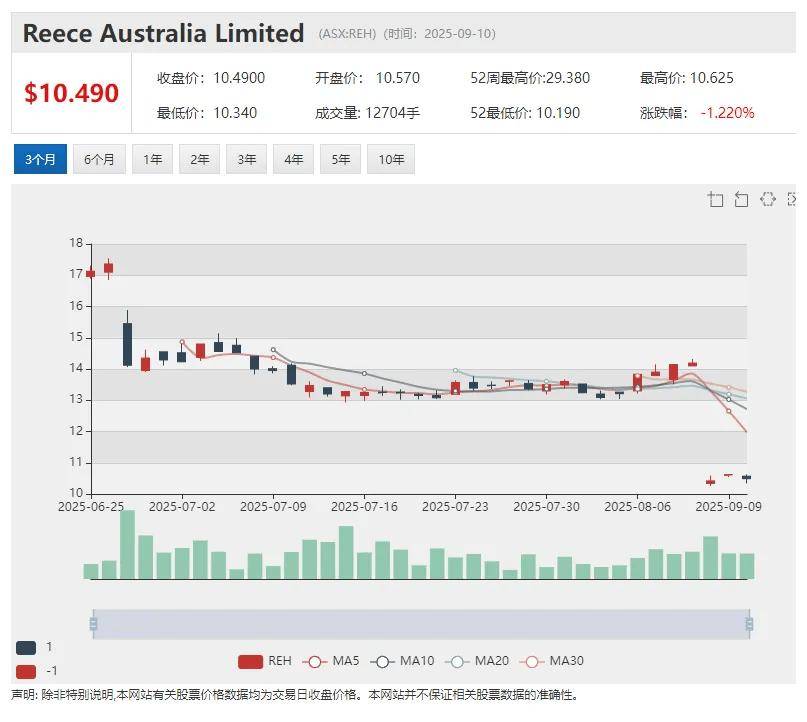Select the 2年 time range
807x722 pixels.
point(198,158)
